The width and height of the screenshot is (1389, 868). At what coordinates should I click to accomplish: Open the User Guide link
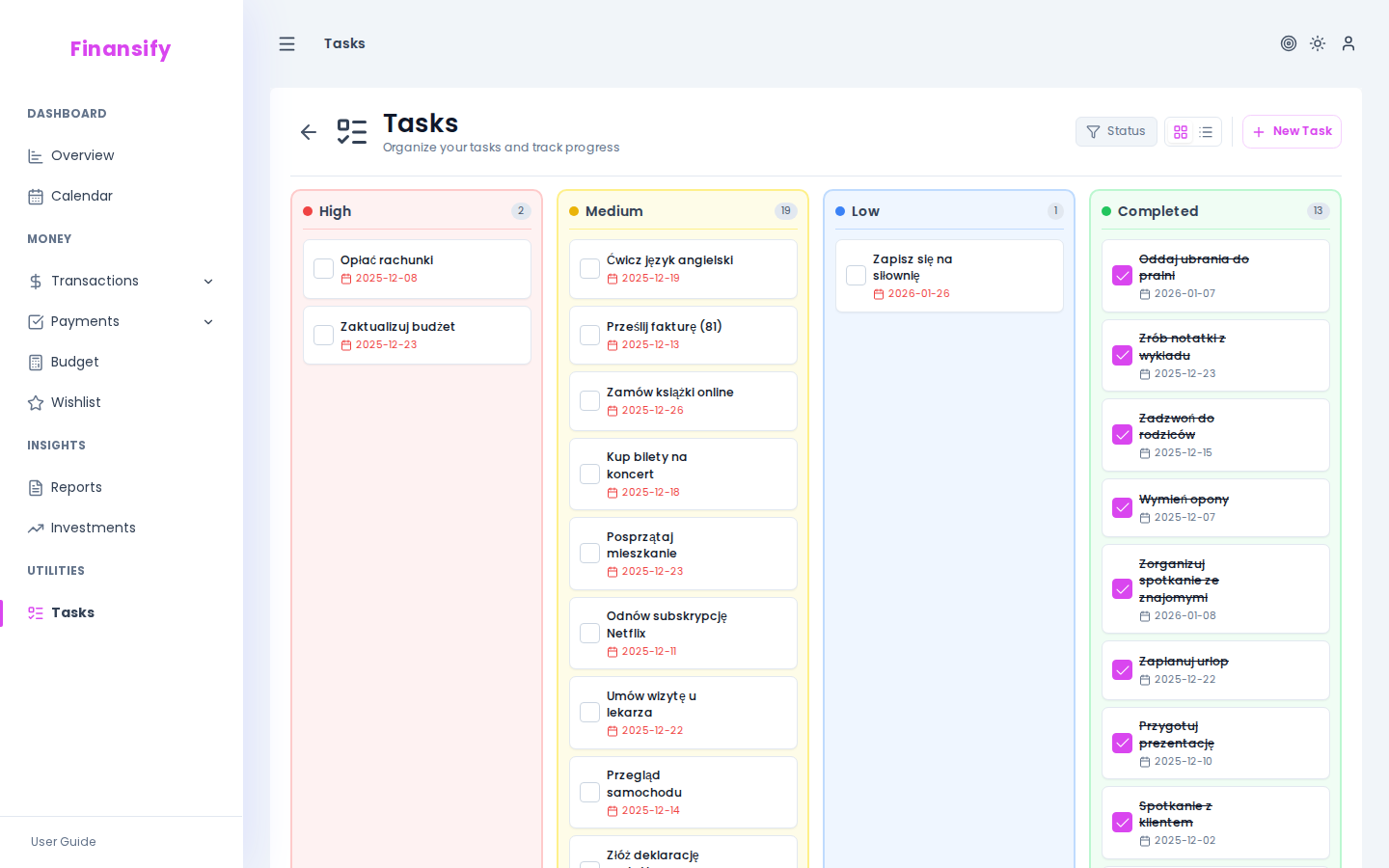pyautogui.click(x=63, y=842)
